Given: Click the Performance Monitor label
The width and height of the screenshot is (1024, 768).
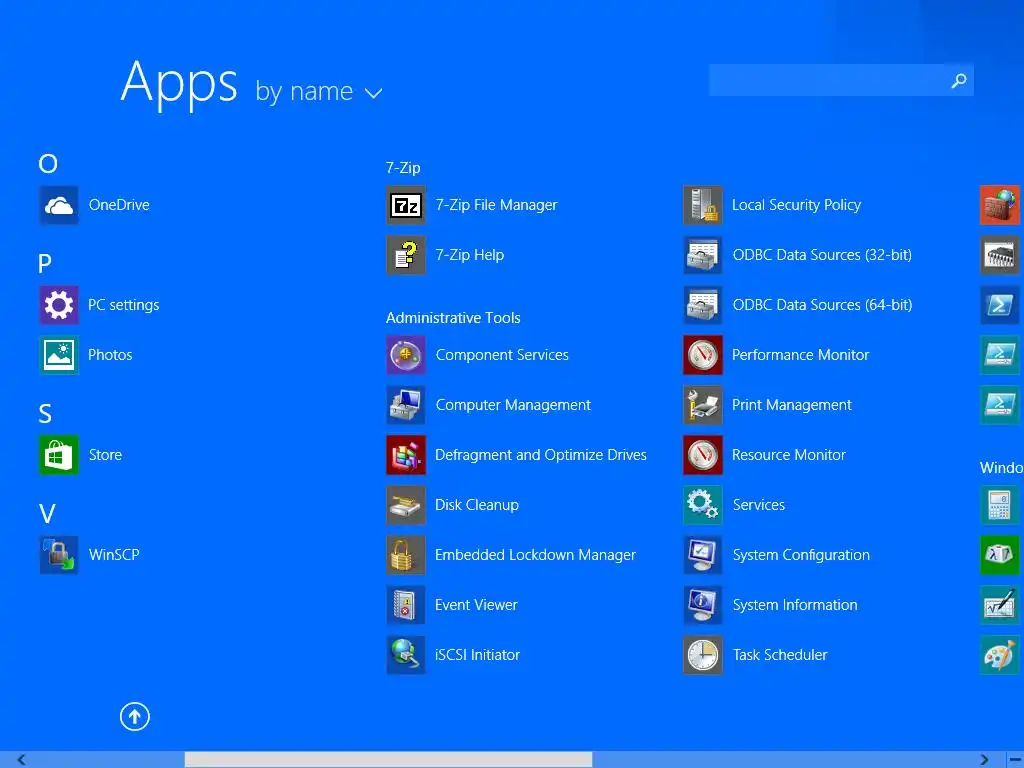Looking at the screenshot, I should click(800, 355).
